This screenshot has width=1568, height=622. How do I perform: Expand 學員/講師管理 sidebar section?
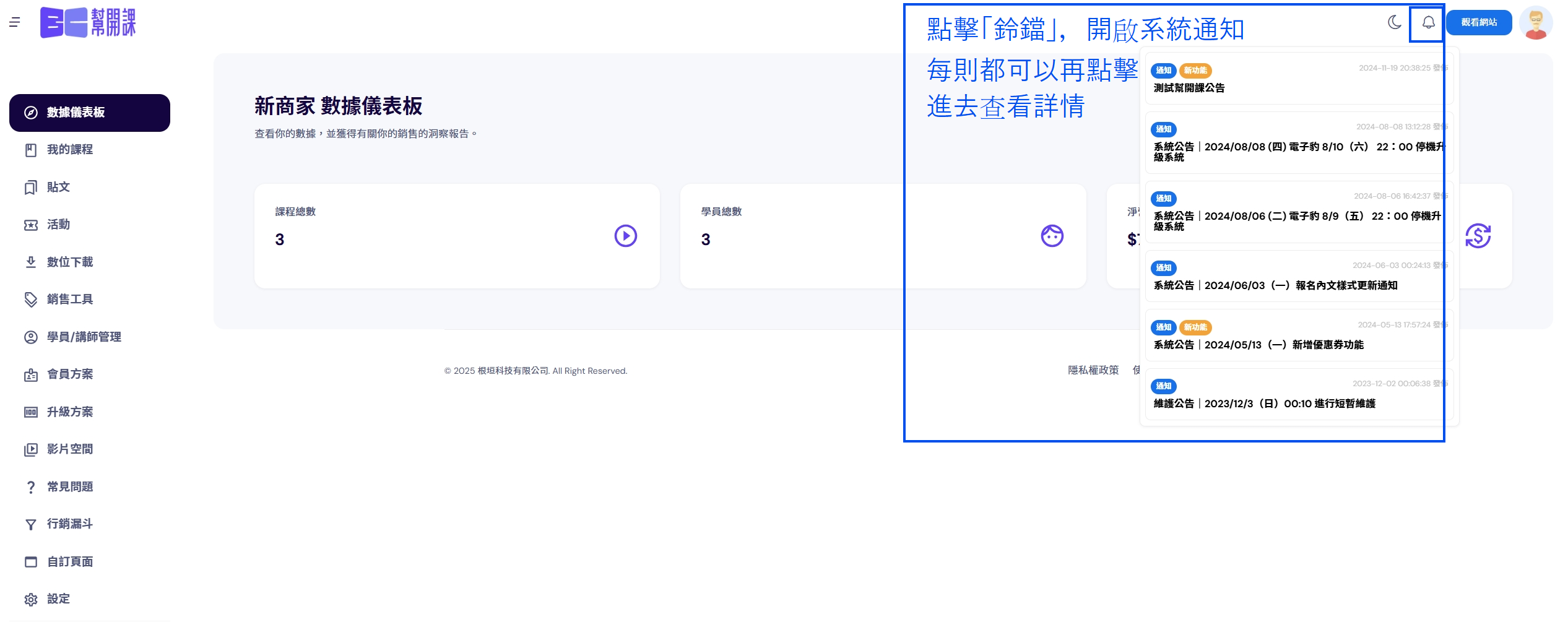(84, 337)
